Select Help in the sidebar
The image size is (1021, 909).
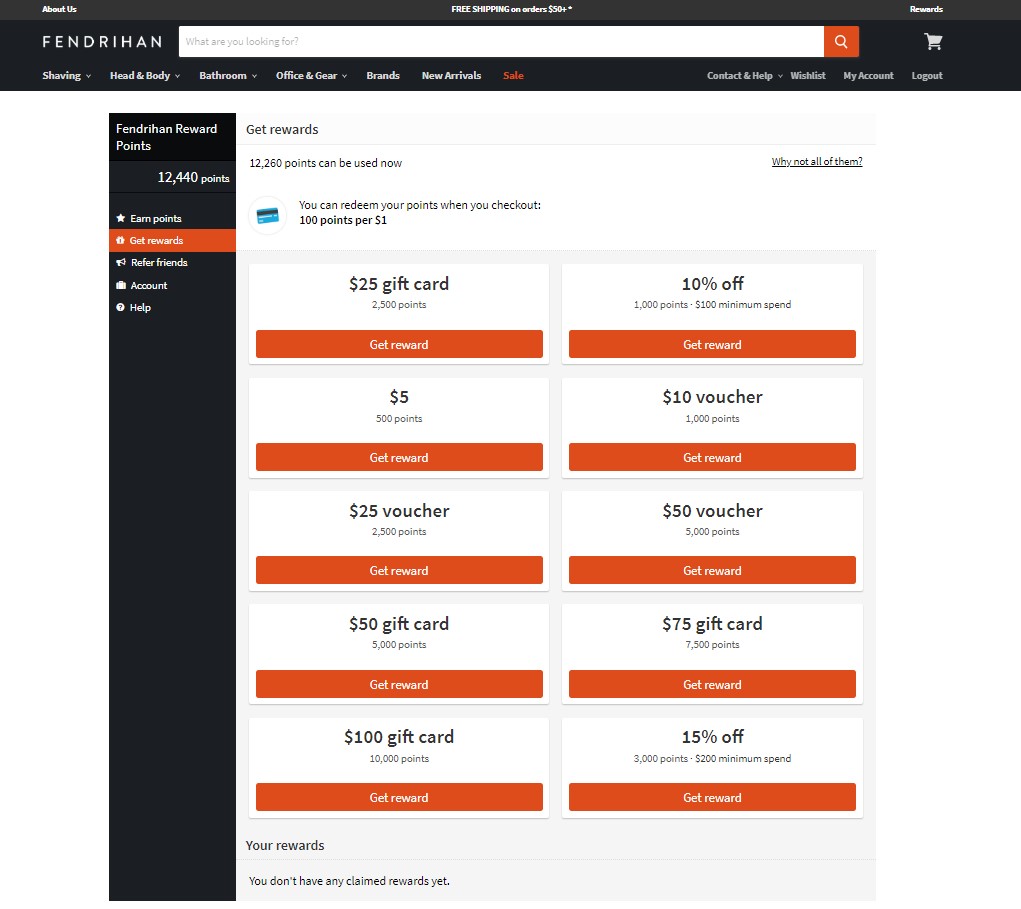172,307
